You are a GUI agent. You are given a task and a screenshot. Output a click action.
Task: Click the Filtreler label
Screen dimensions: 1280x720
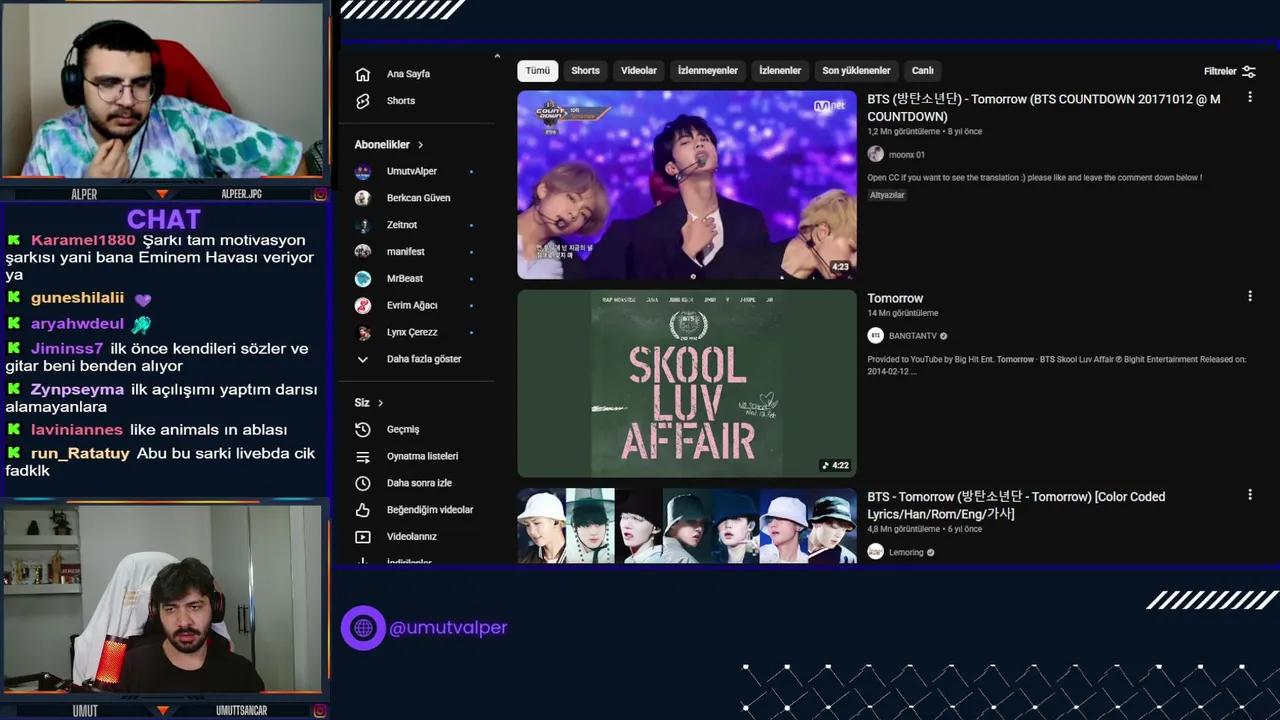coord(1220,71)
